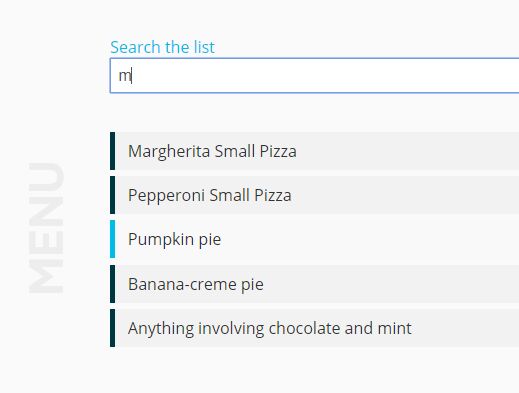The height and width of the screenshot is (393, 519).
Task: Click dark accent bar beside Margherita Small Pizza
Action: (113, 151)
